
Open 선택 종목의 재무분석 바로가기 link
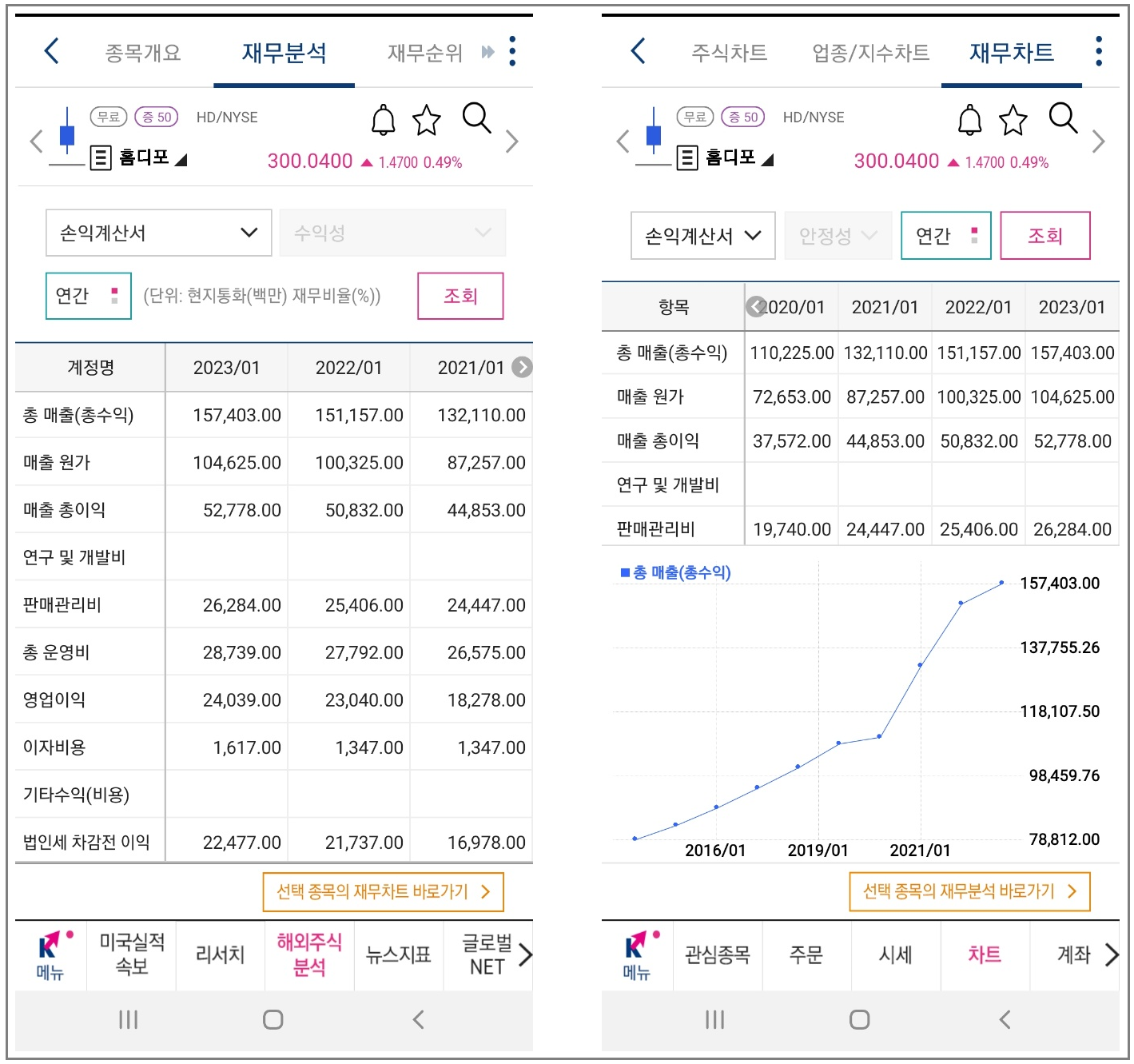coord(970,892)
